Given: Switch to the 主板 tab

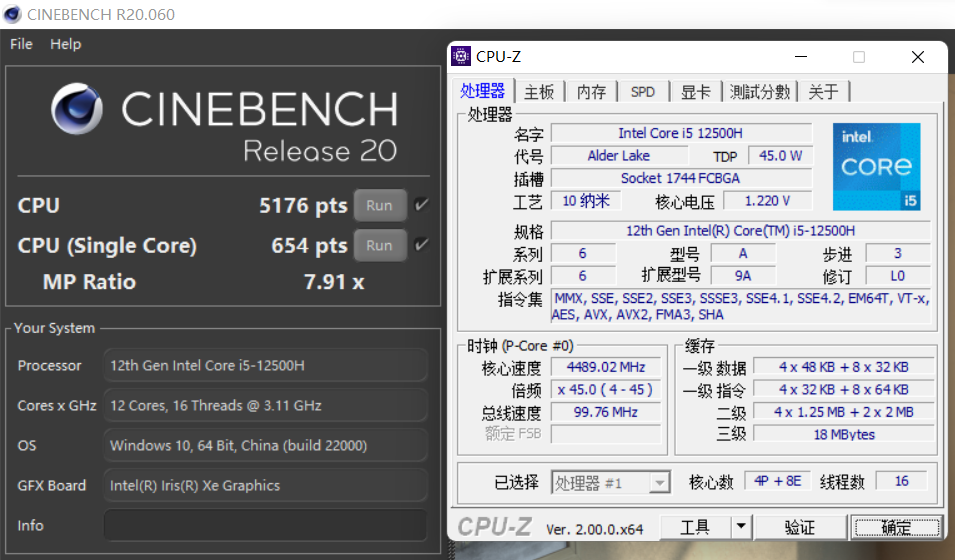Looking at the screenshot, I should tap(539, 91).
